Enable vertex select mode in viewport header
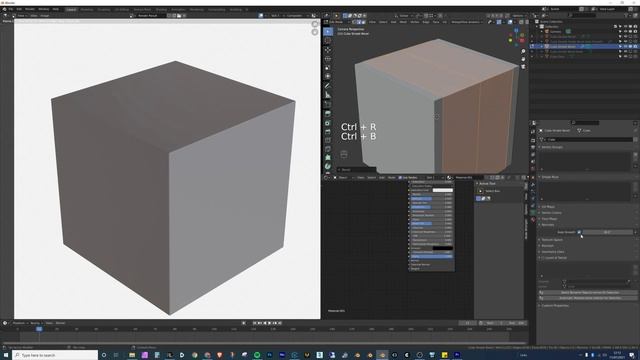Screen dimensions: 640x360 (354, 22)
